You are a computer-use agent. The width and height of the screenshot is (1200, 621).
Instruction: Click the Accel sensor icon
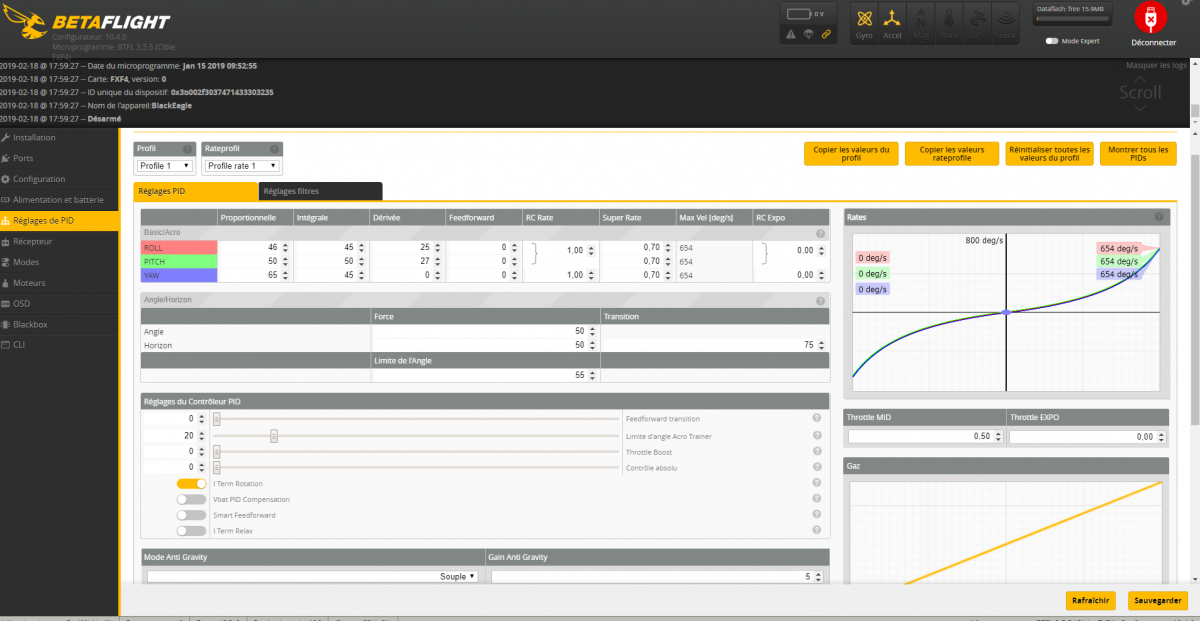892,22
